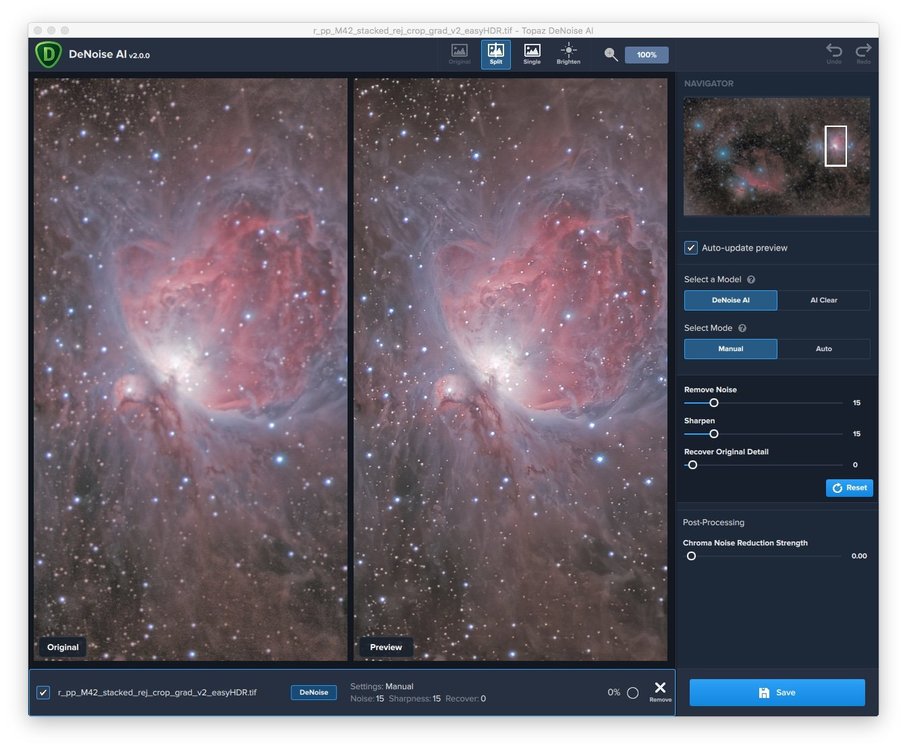Open the Select Mode help icon
This screenshot has height=750, width=907.
click(742, 328)
